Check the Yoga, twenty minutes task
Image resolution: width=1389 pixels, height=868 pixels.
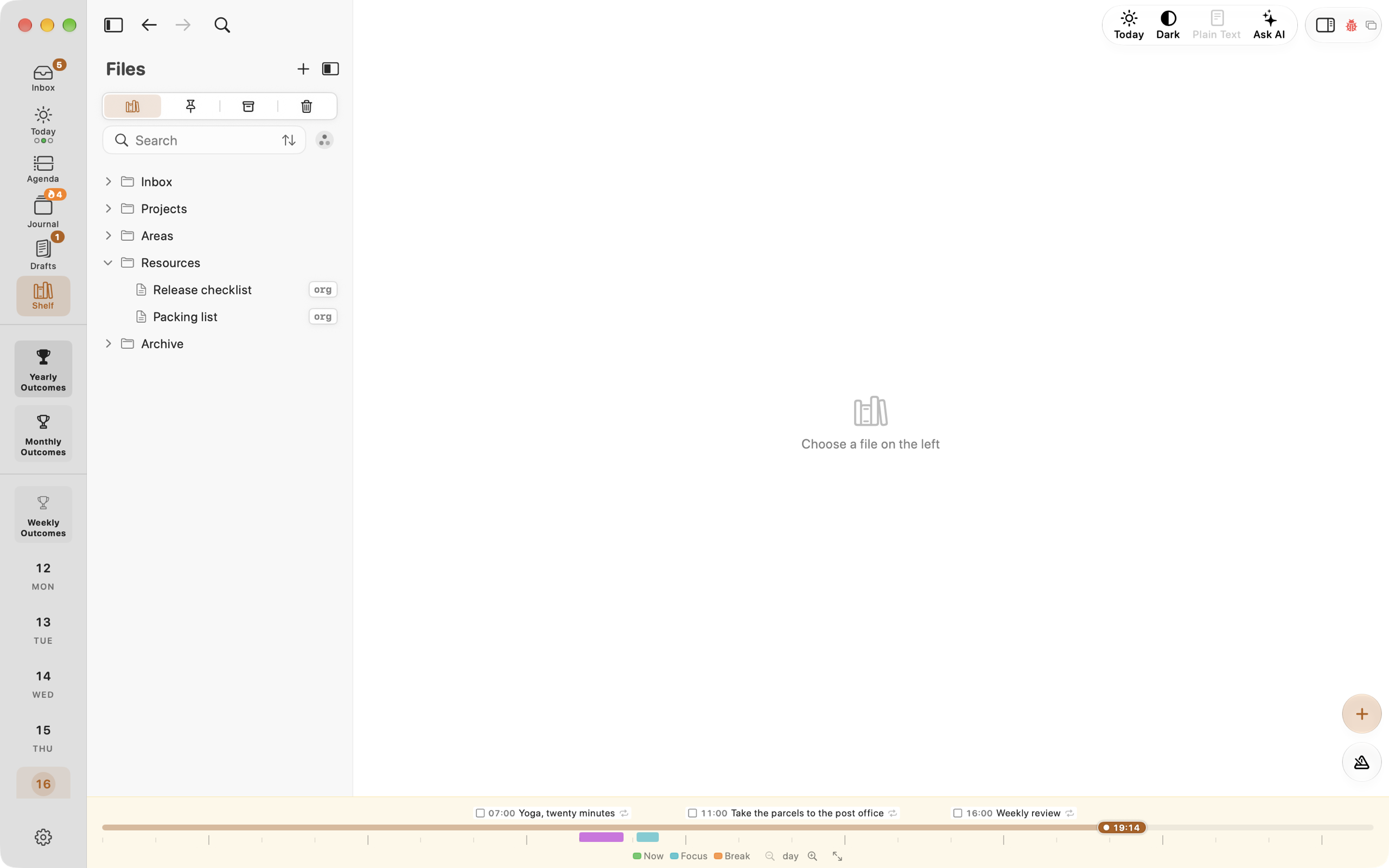480,813
